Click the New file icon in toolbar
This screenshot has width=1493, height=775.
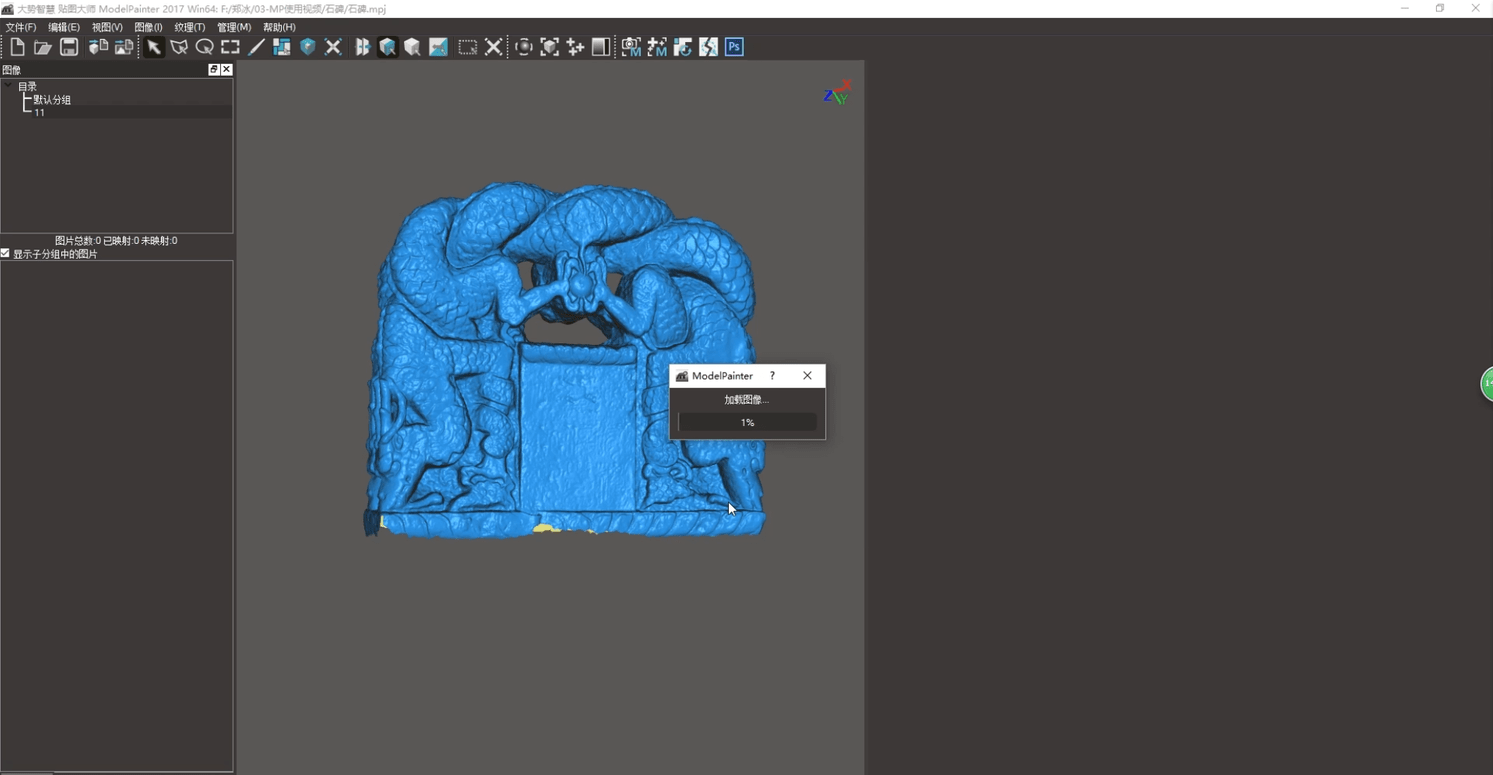pyautogui.click(x=17, y=47)
